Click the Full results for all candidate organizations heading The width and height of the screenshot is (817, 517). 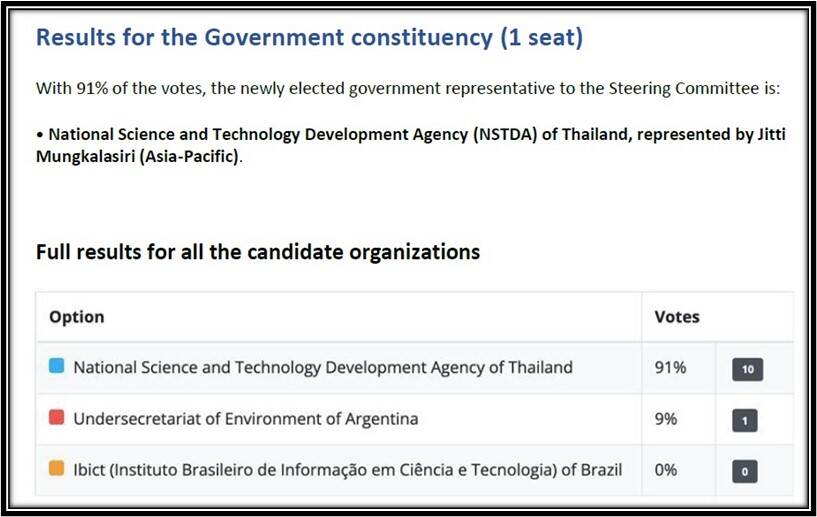tap(257, 252)
